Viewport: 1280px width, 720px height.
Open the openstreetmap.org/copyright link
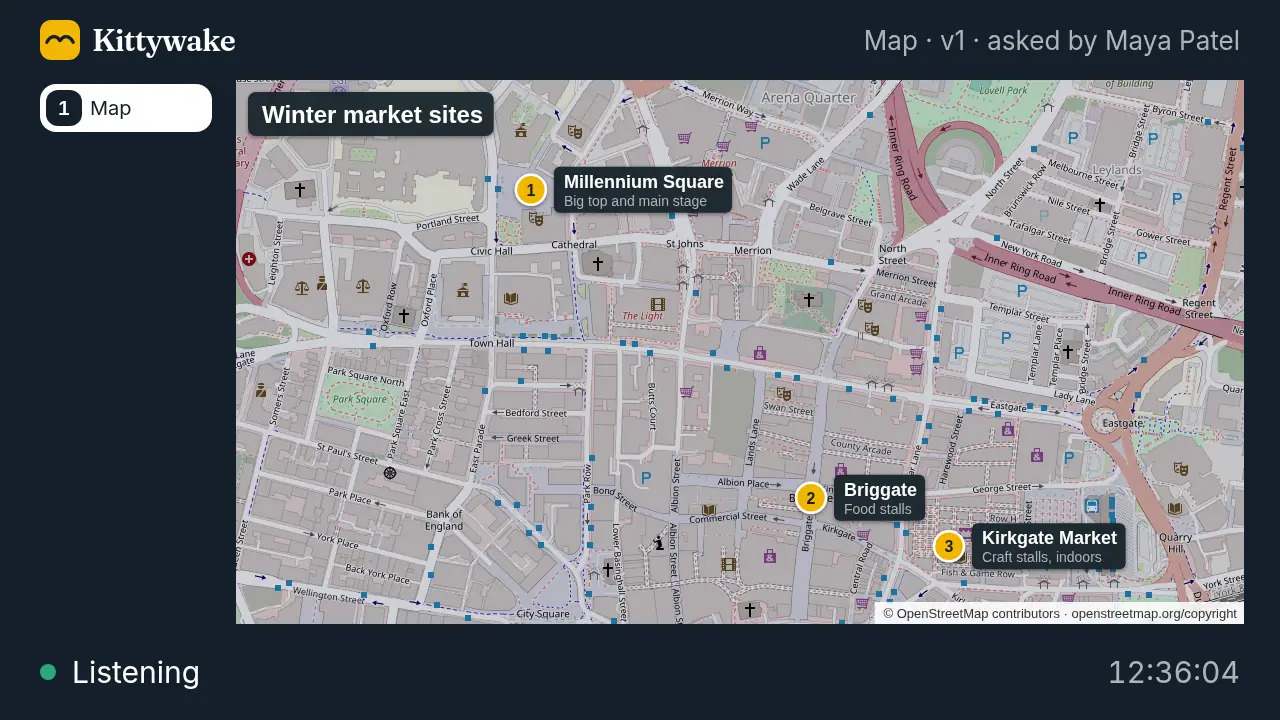(1154, 613)
